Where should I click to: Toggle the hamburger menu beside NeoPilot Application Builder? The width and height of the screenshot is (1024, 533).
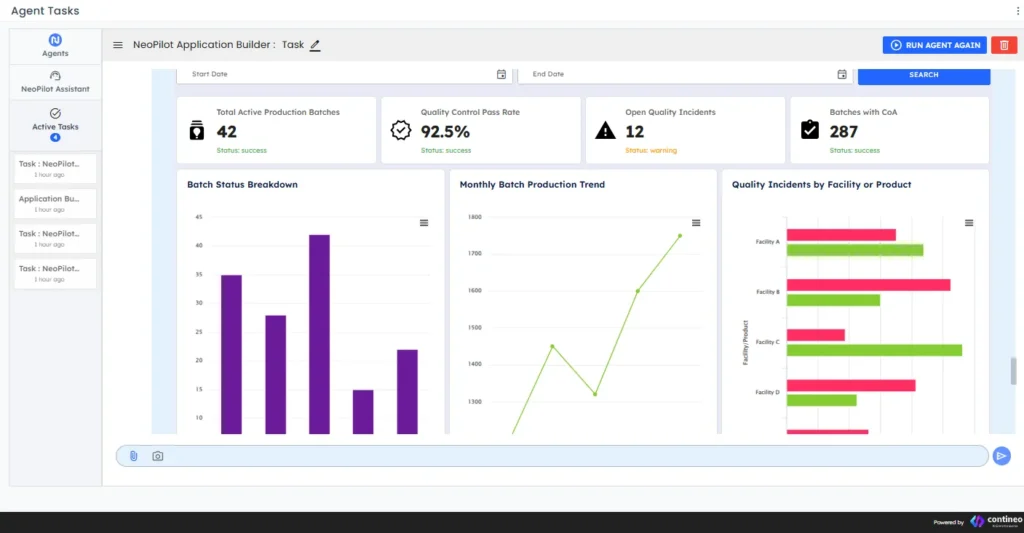coord(118,45)
